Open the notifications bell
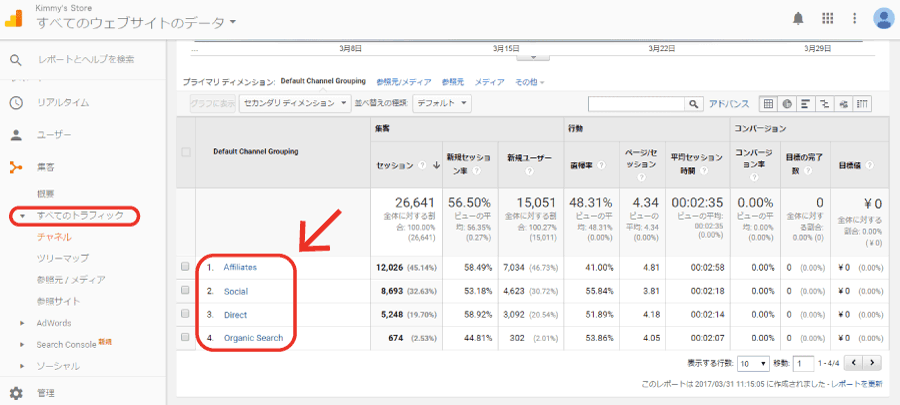This screenshot has height=405, width=900. click(798, 19)
